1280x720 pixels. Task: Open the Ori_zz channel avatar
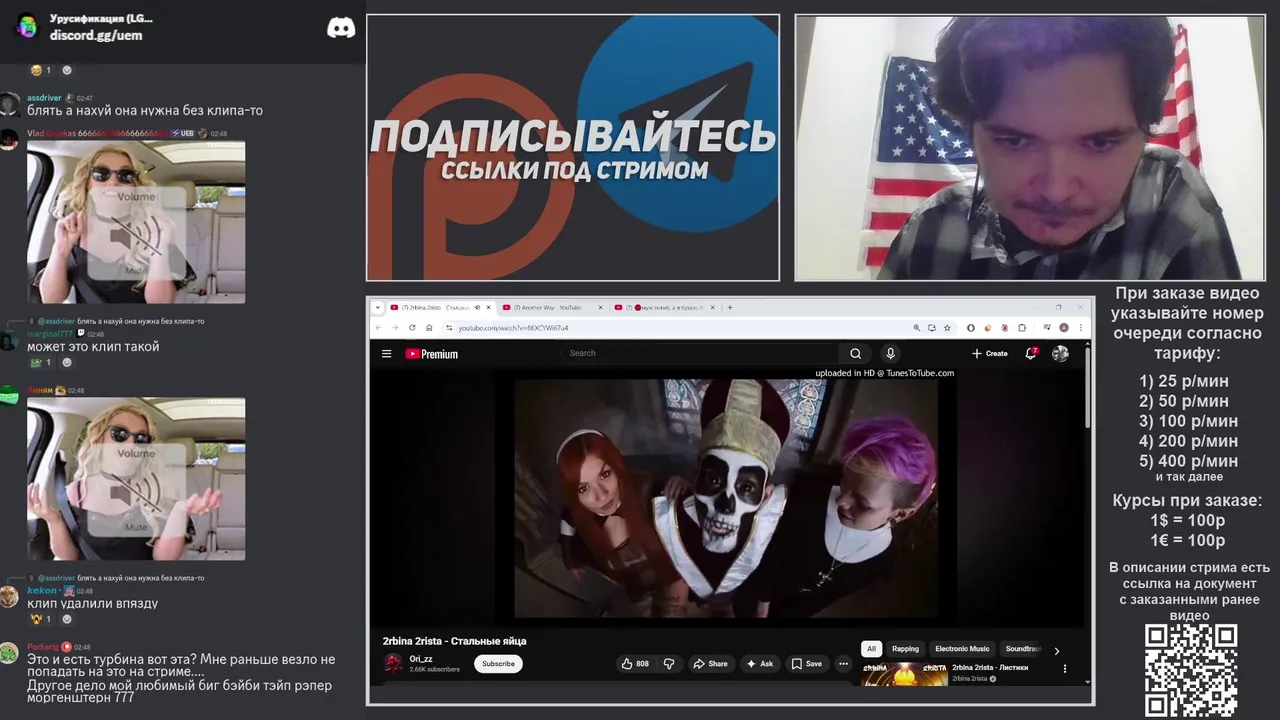393,663
